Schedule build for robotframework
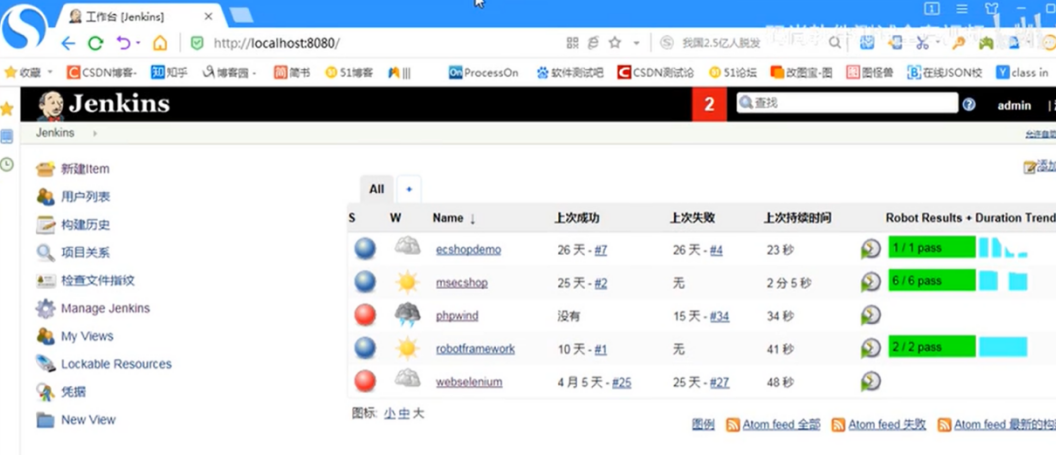1056x465 pixels. point(871,348)
